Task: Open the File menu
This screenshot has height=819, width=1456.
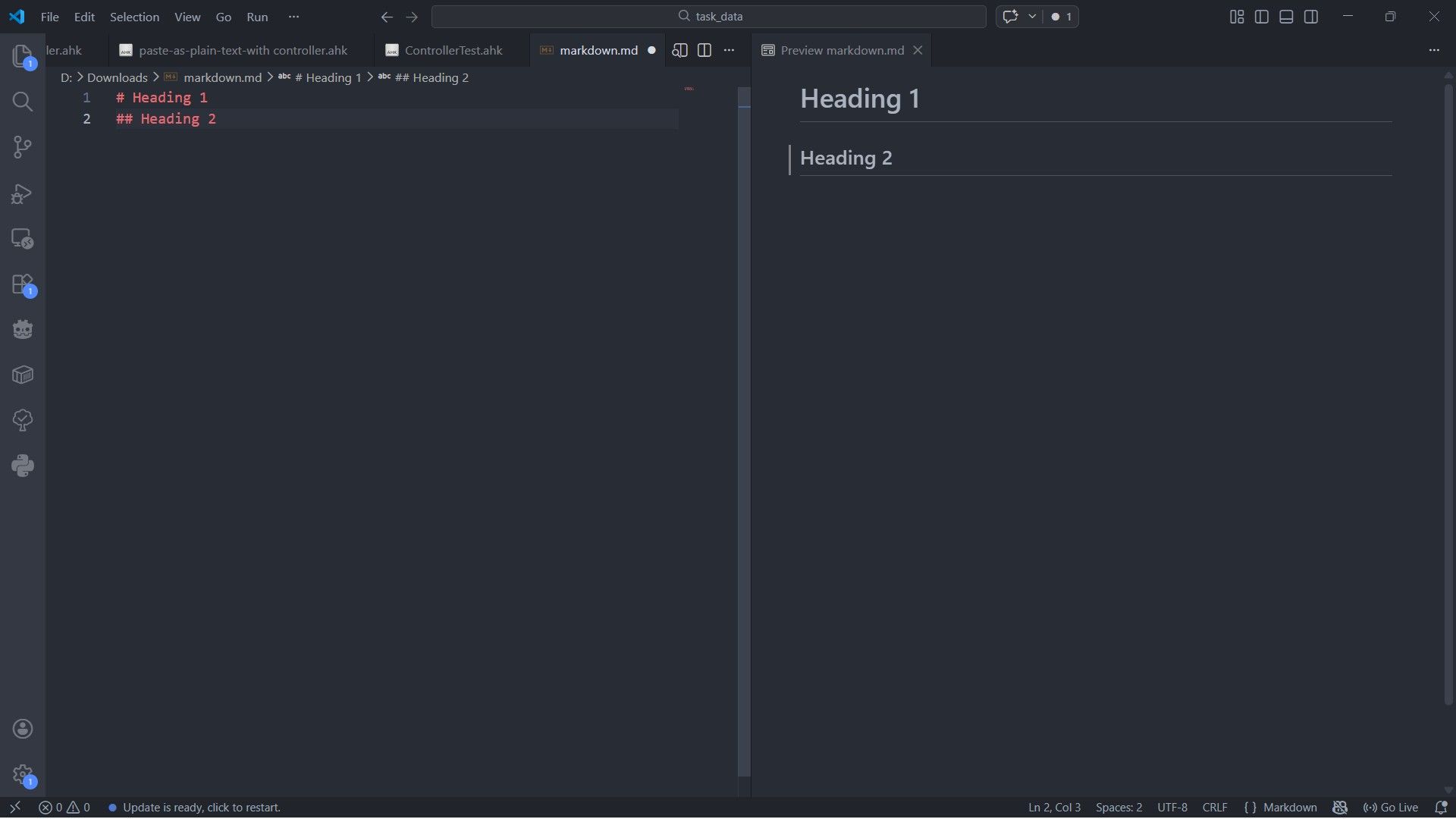Action: tap(49, 17)
